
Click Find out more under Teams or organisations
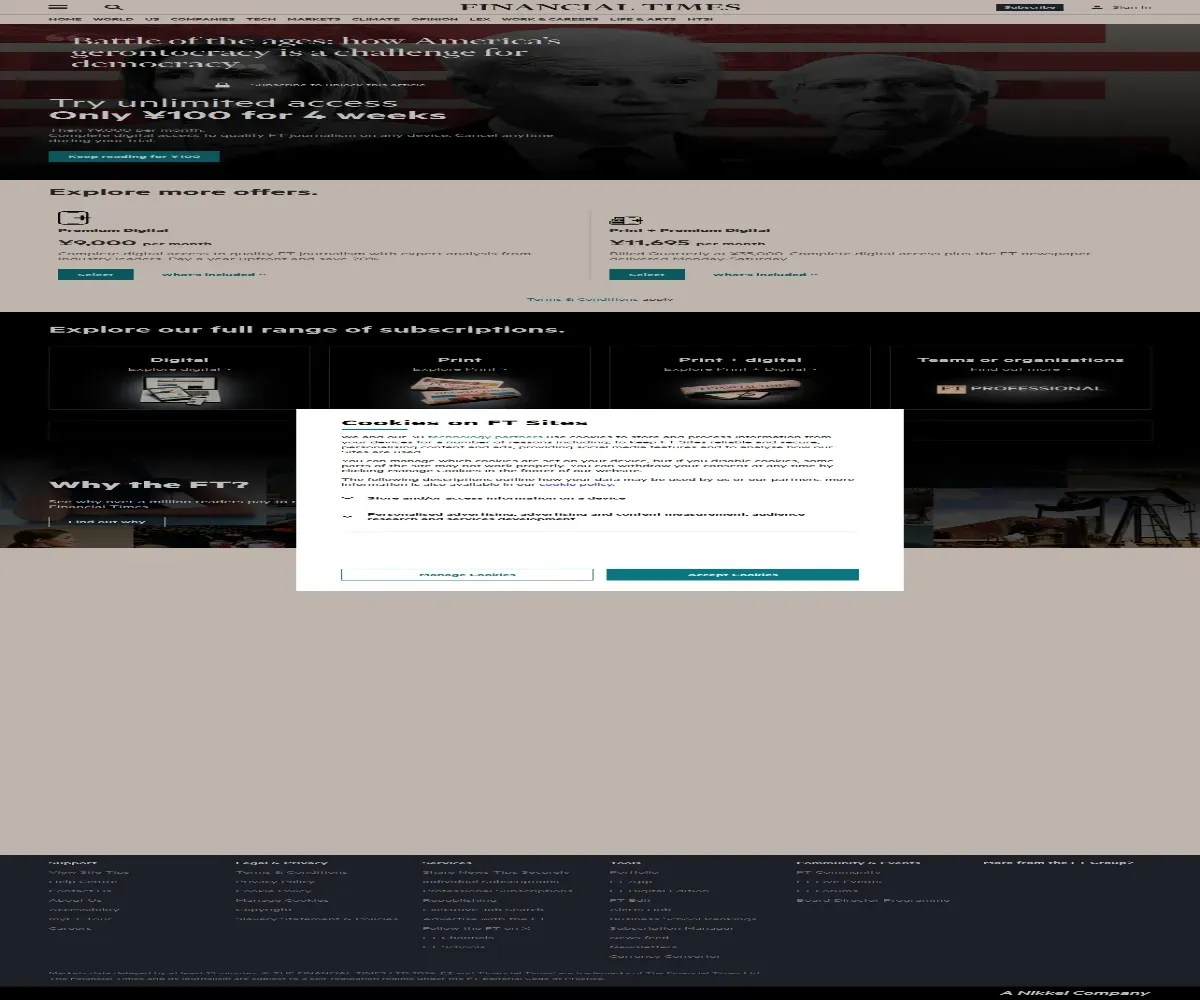(x=1020, y=369)
